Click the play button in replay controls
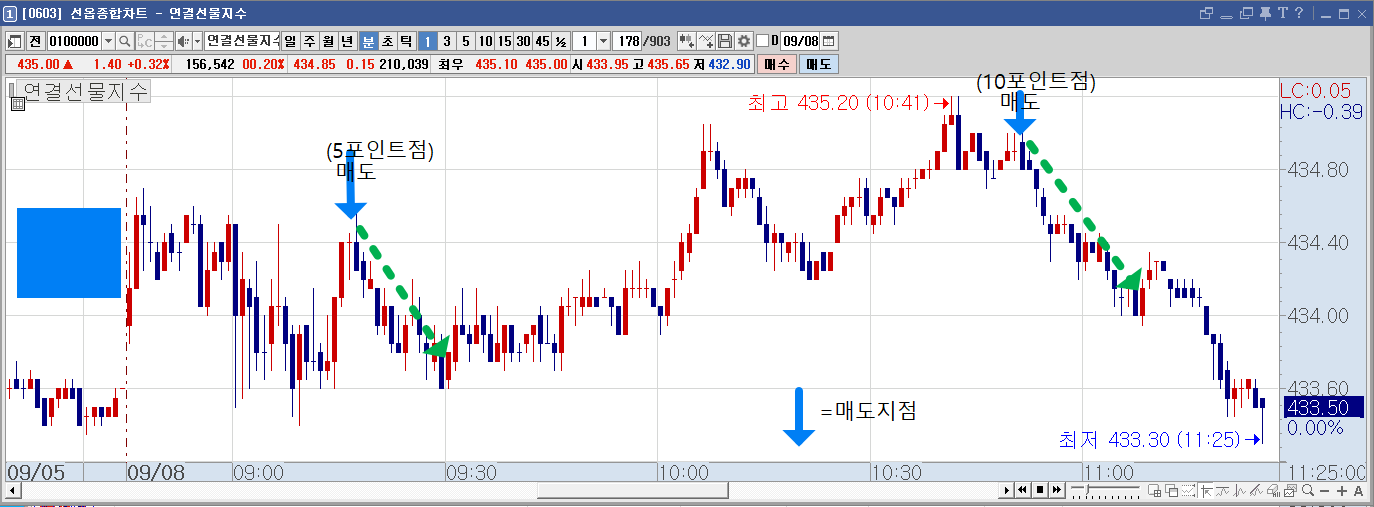This screenshot has width=1374, height=507. pos(1007,490)
